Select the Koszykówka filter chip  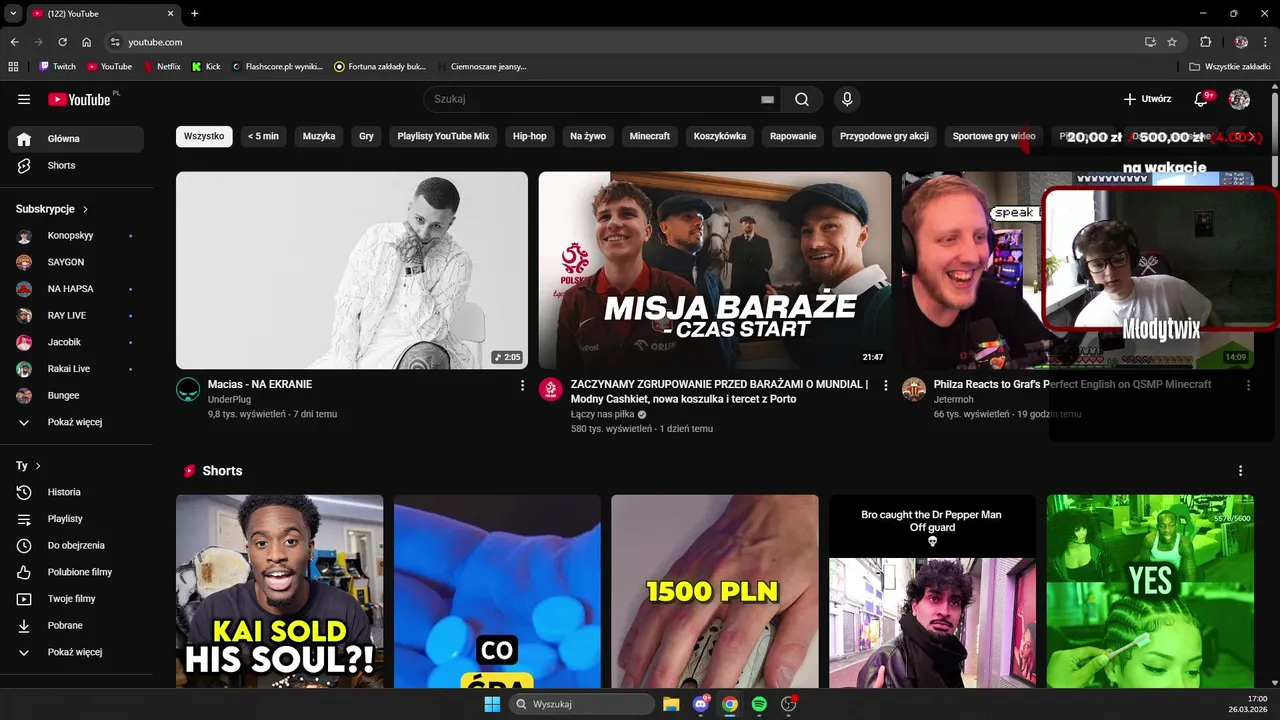pyautogui.click(x=720, y=136)
